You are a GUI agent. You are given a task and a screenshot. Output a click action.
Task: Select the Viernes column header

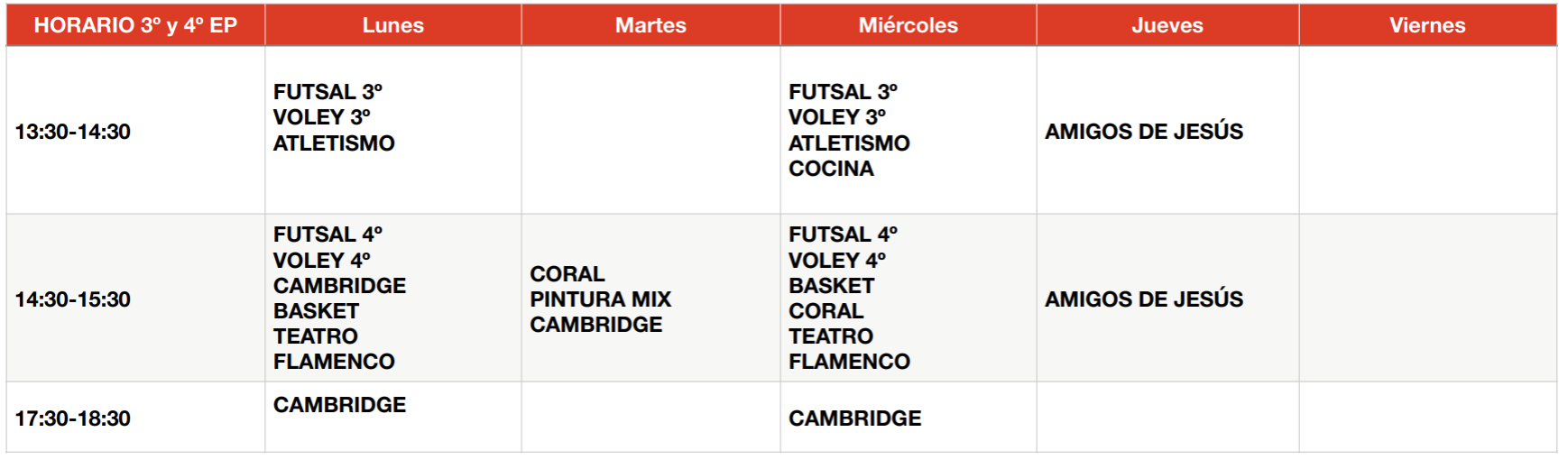(1427, 25)
